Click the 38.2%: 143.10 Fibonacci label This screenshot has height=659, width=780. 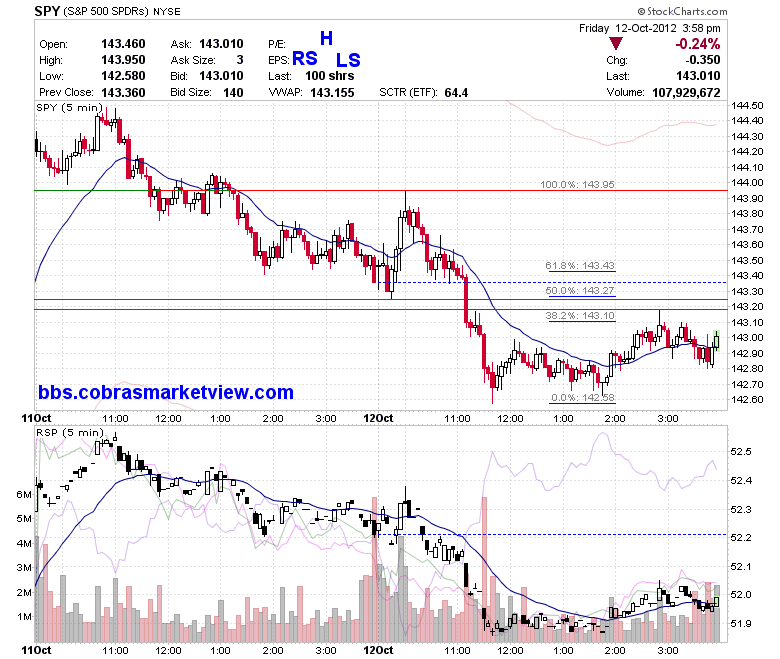580,315
